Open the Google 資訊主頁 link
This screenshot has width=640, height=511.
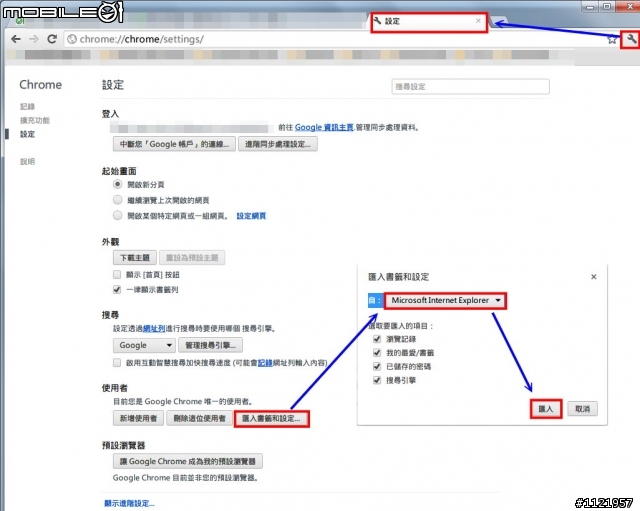coord(324,127)
